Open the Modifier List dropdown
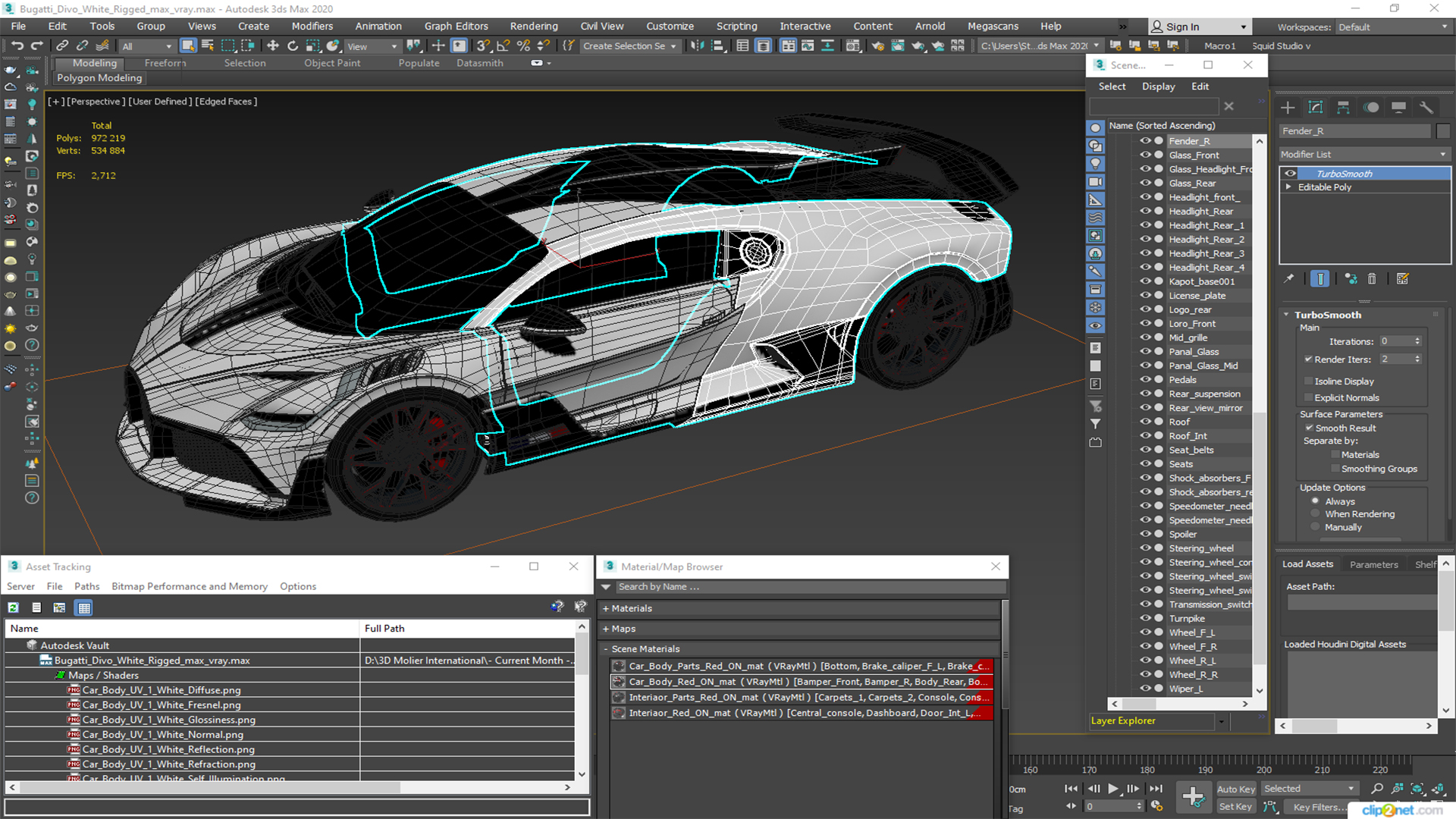 click(1364, 154)
